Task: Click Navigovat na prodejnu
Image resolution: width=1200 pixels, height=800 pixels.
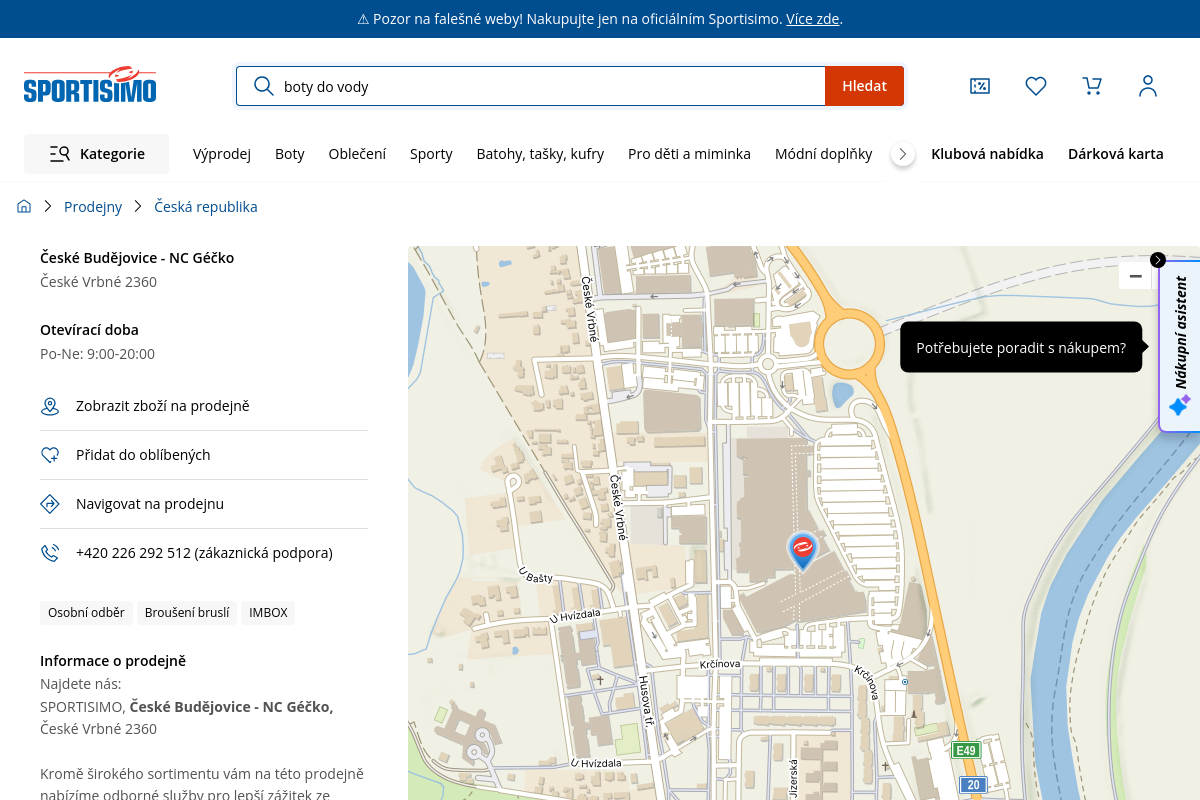Action: tap(150, 504)
